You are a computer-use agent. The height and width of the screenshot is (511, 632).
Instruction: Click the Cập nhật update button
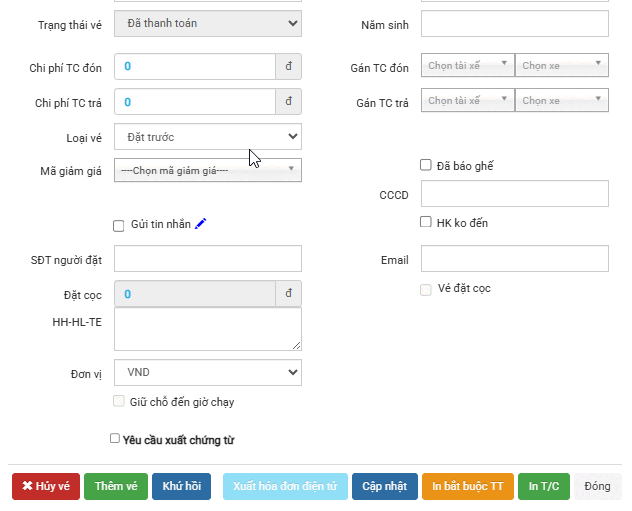pyautogui.click(x=384, y=487)
